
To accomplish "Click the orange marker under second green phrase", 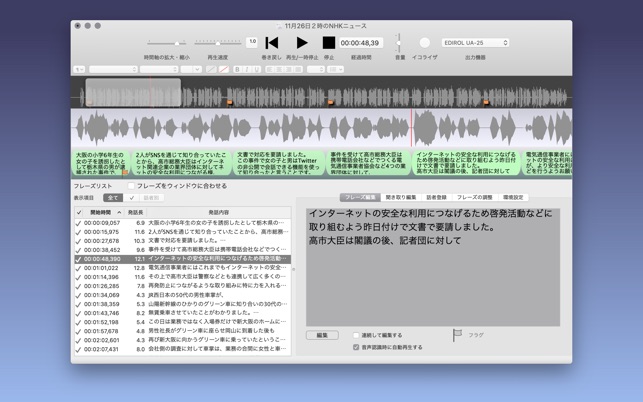I will pos(125,173).
